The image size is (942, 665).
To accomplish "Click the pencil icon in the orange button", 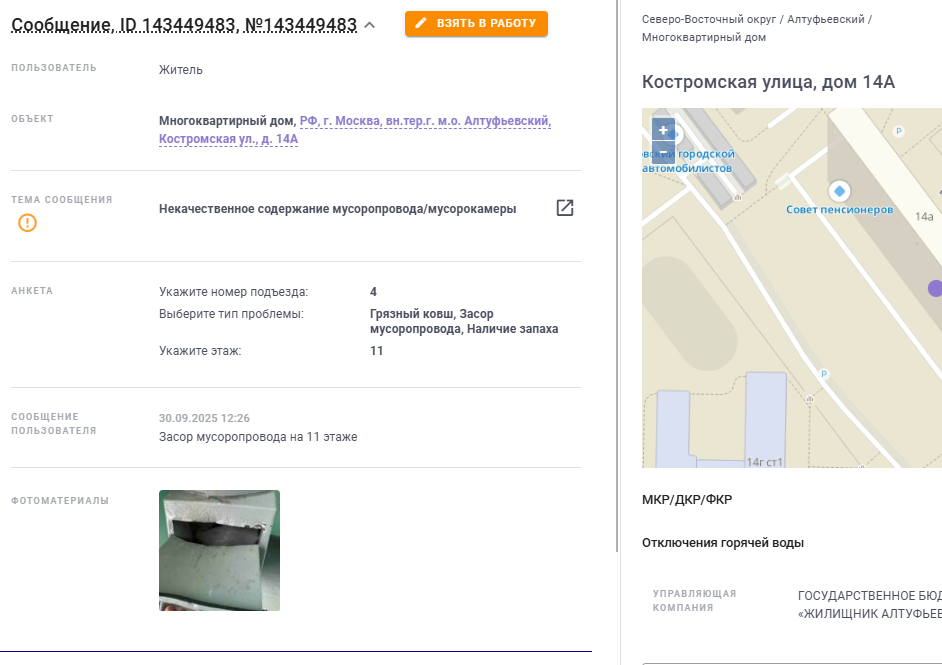I will click(x=421, y=23).
